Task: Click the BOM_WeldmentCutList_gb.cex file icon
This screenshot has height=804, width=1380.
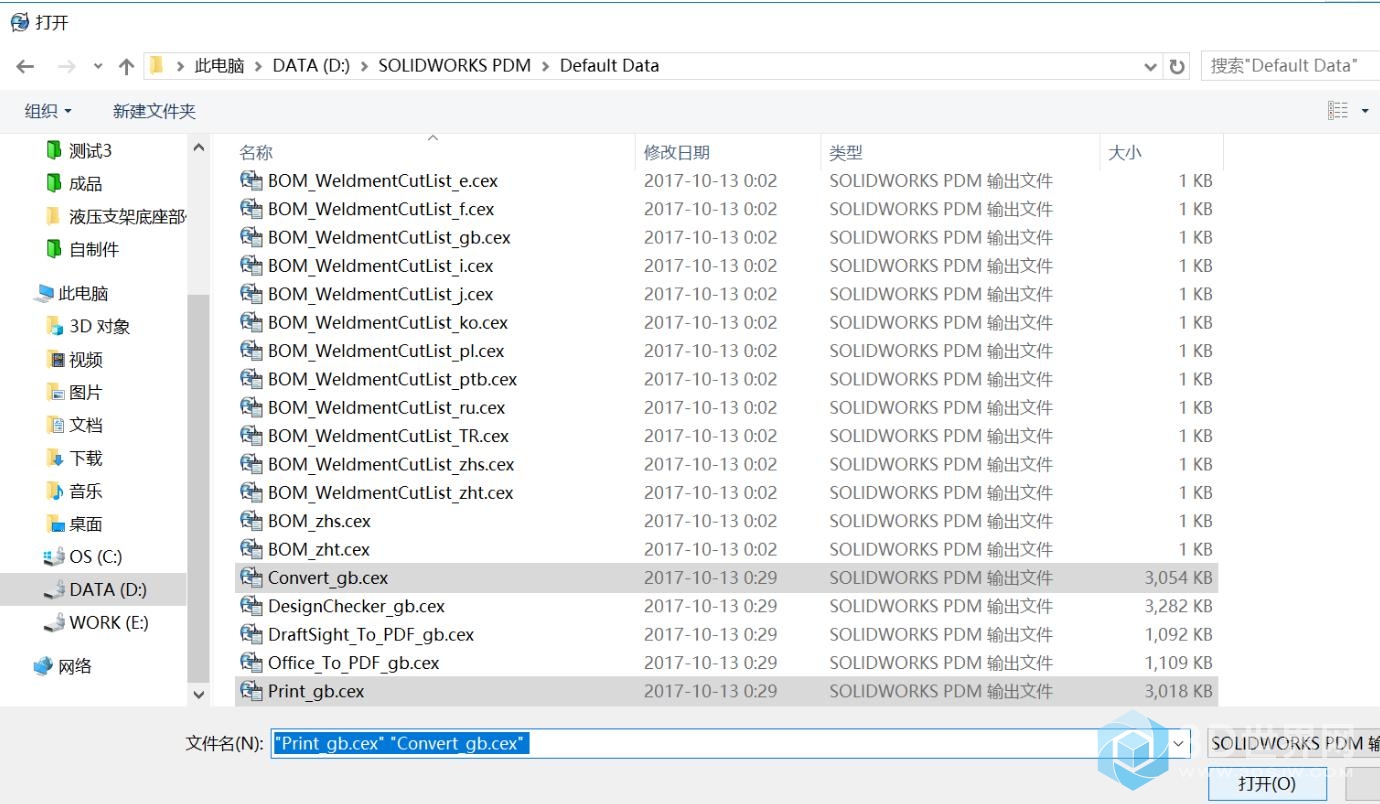Action: click(x=251, y=238)
